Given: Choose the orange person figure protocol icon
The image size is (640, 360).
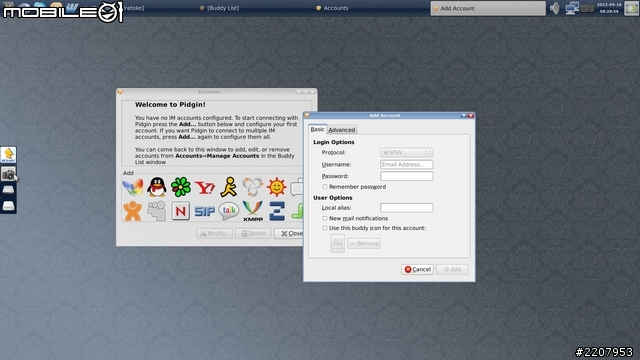Looking at the screenshot, I should (133, 211).
